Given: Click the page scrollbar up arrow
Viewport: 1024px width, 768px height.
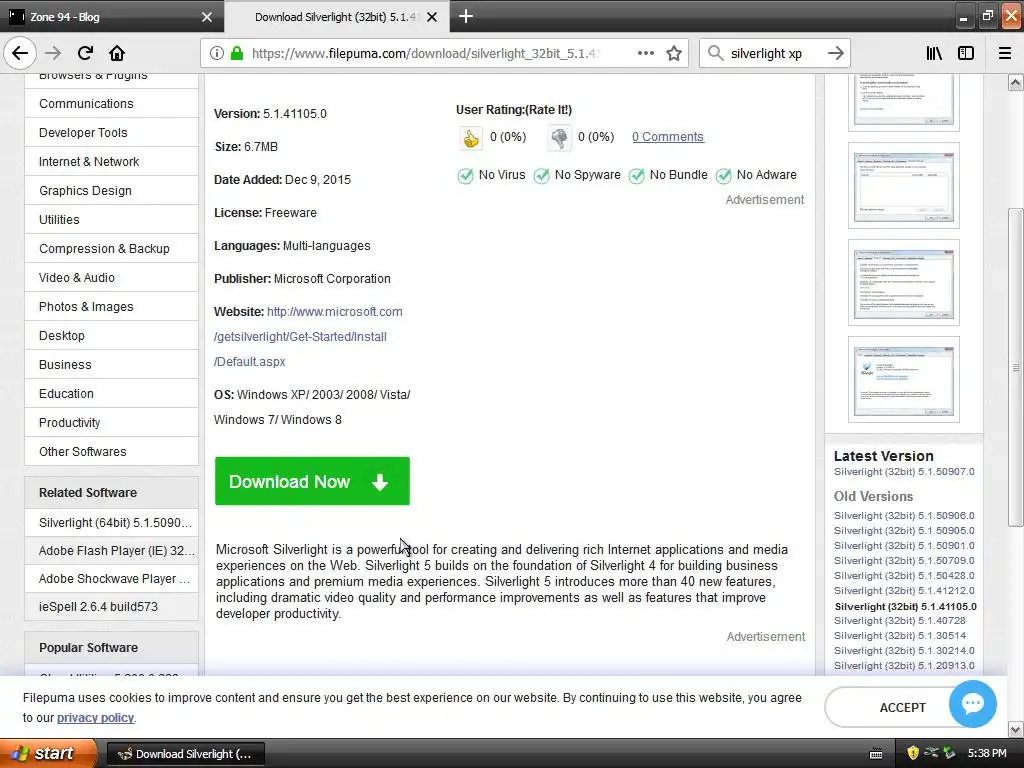Looking at the screenshot, I should point(1015,82).
